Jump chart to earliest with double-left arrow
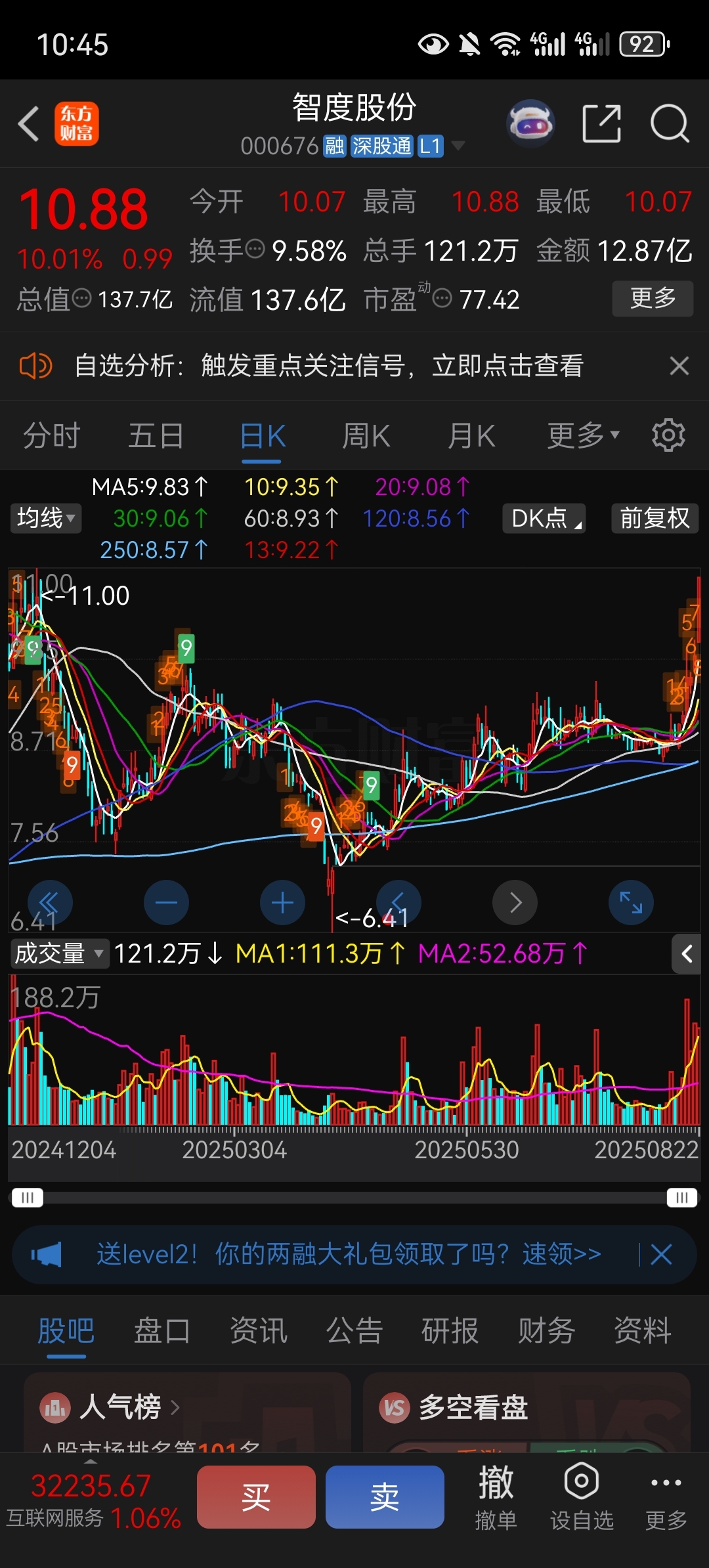Image resolution: width=709 pixels, height=1568 pixels. point(50,903)
